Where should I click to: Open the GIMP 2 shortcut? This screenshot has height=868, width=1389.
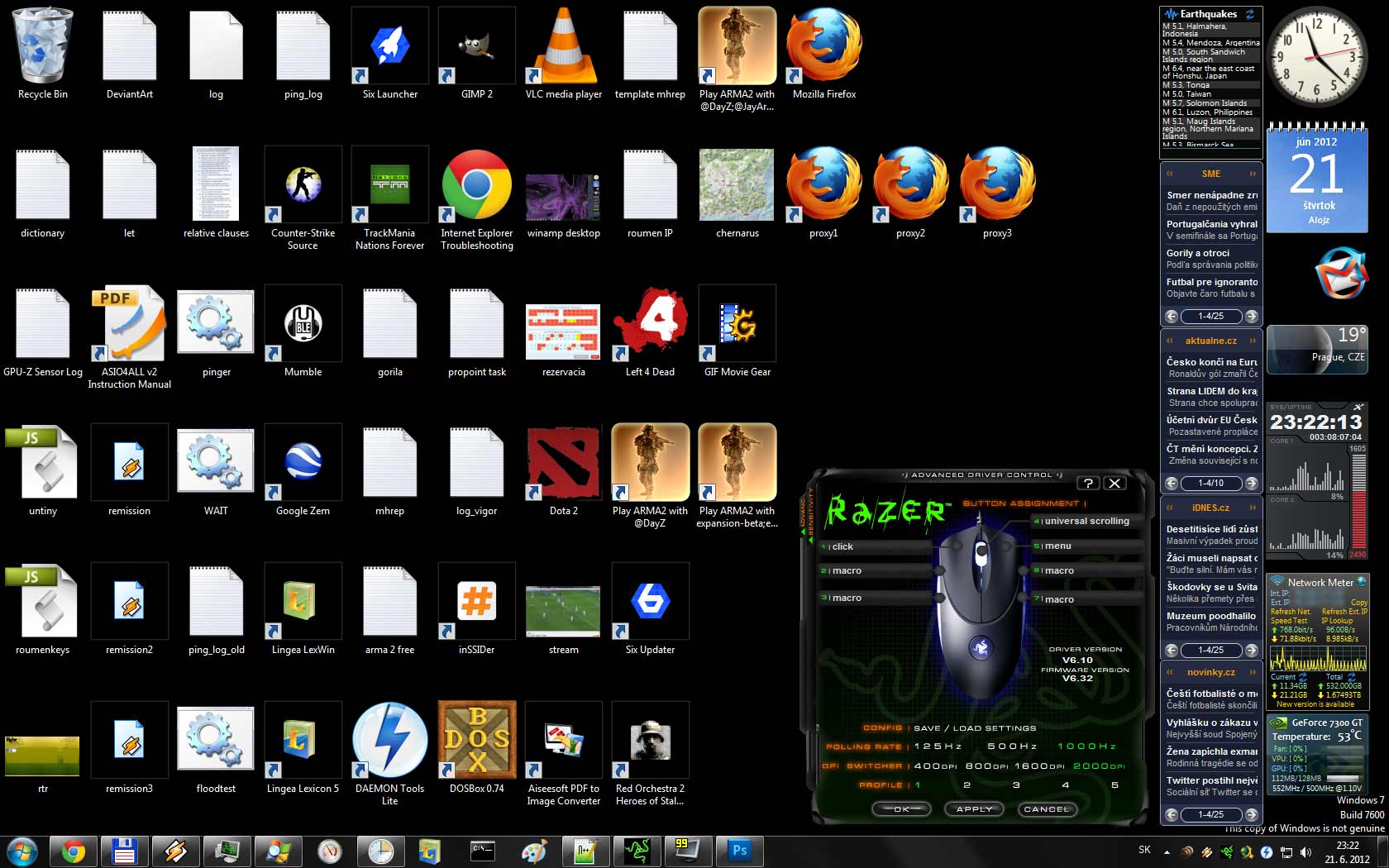[x=477, y=53]
